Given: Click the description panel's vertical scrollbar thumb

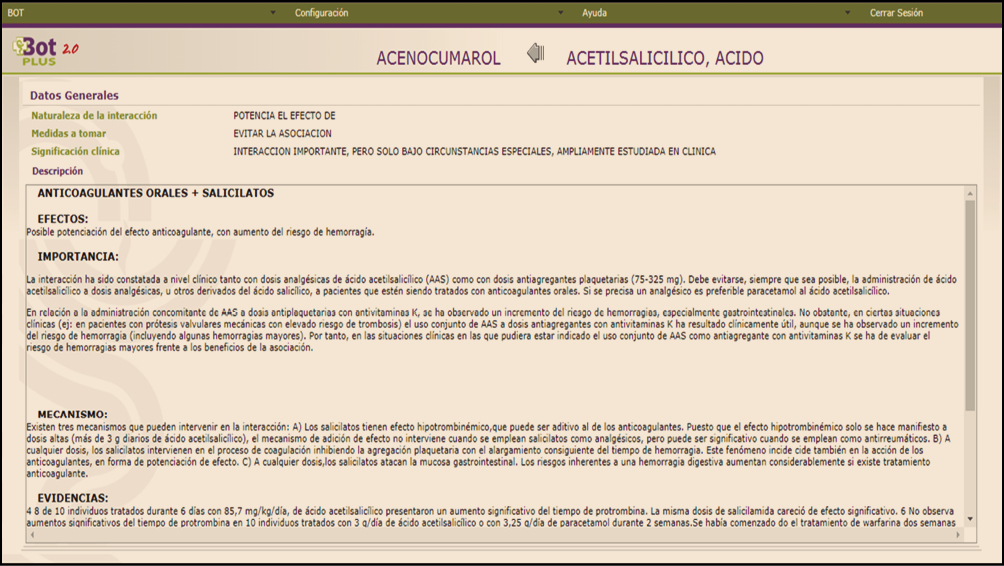Looking at the screenshot, I should [x=969, y=300].
